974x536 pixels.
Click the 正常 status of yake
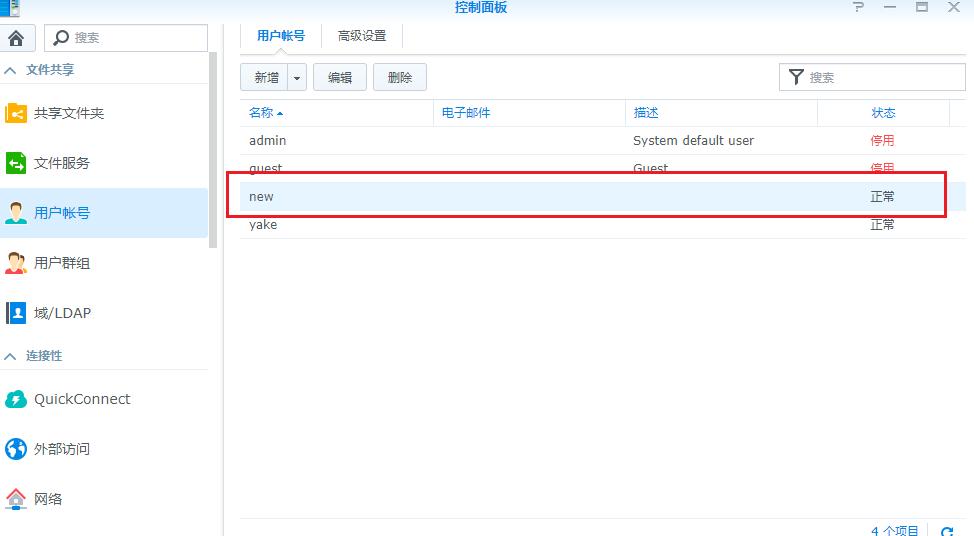point(882,225)
